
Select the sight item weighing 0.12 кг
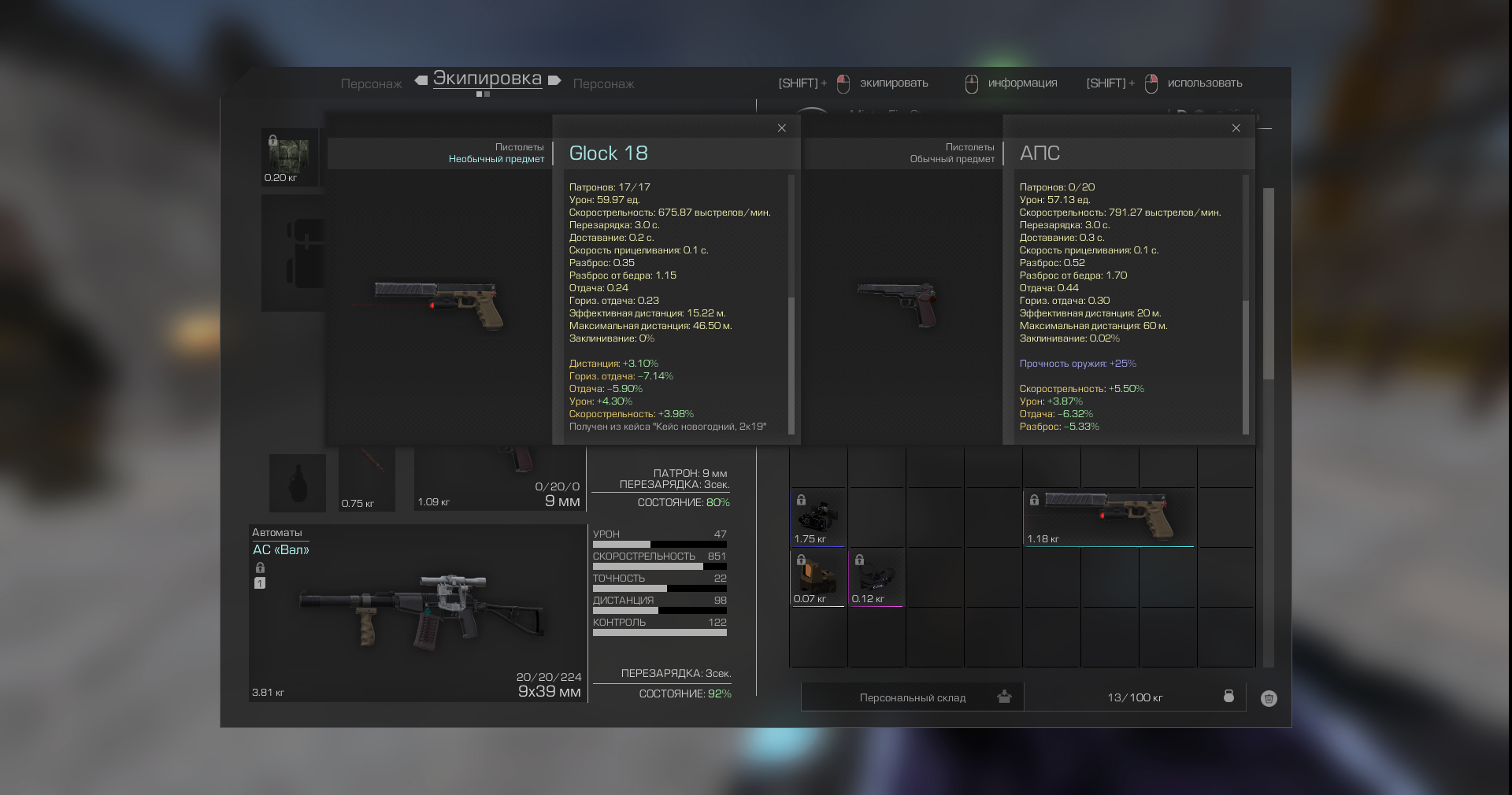coord(876,577)
